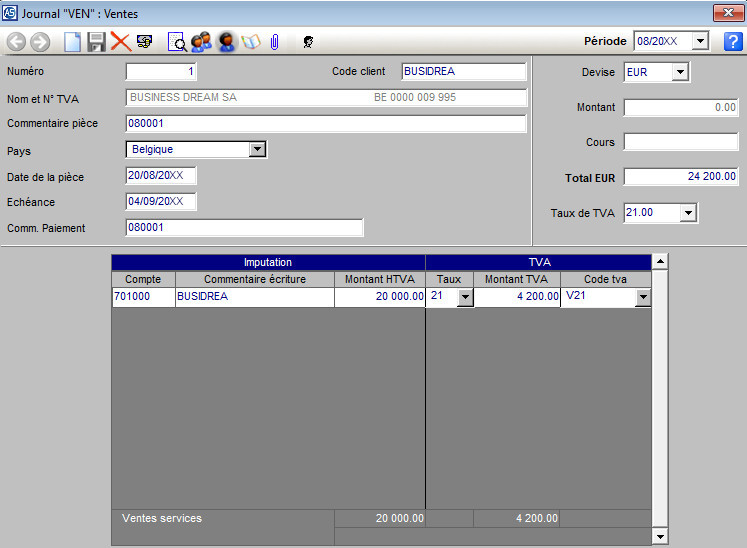Open the Devise currency dropdown
The image size is (747, 548).
point(680,72)
